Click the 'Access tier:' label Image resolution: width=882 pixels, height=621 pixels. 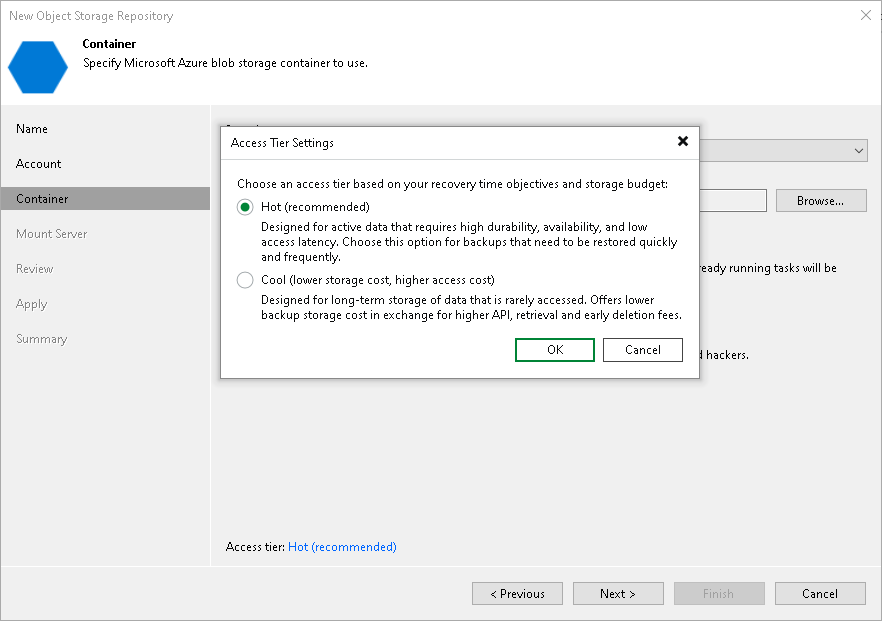255,547
